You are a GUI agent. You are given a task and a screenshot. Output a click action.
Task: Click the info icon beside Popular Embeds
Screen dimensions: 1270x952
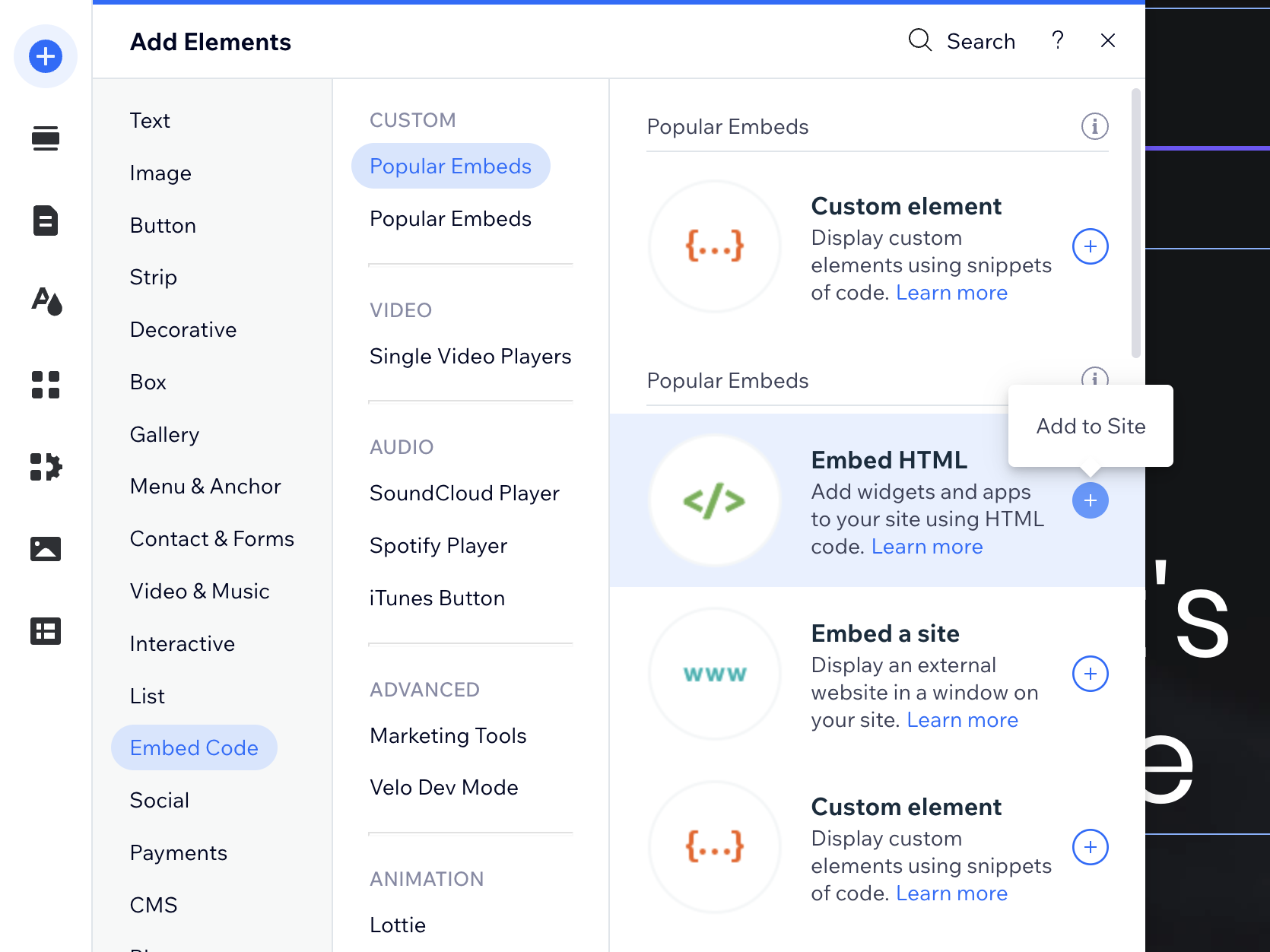(x=1094, y=125)
